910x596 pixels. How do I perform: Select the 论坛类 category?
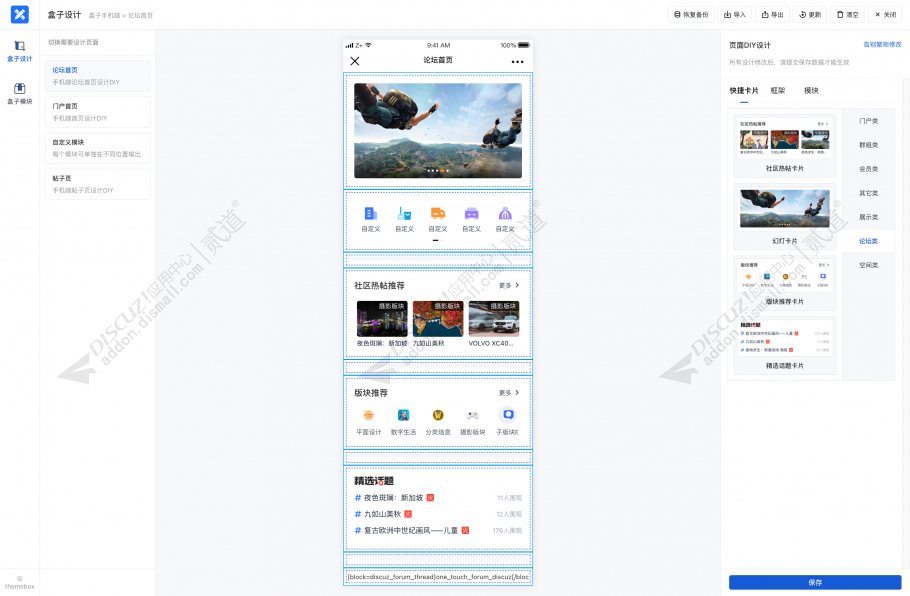pyautogui.click(x=868, y=241)
